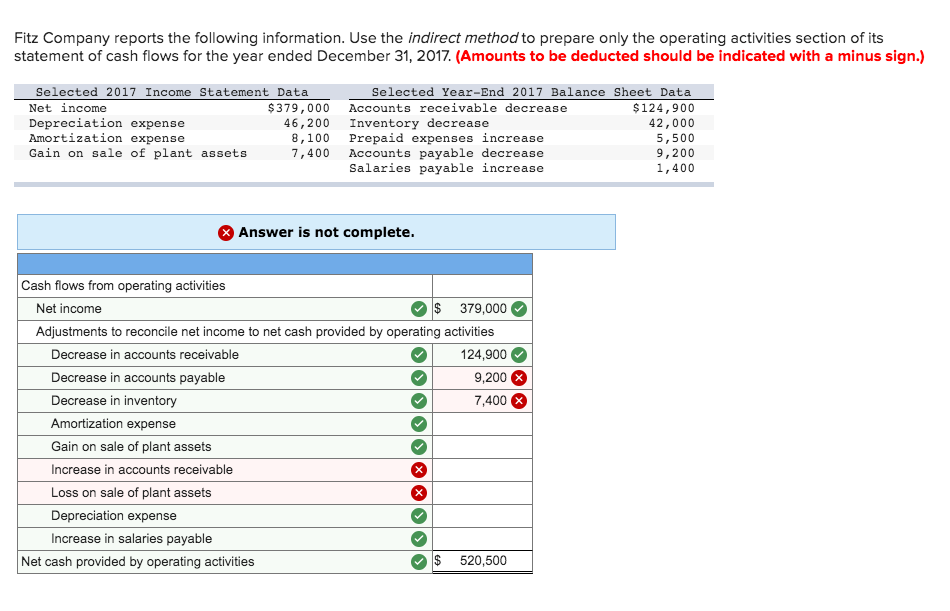Select the Gain on sale amount cell
Image resolution: width=950 pixels, height=611 pixels.
pyautogui.click(x=480, y=446)
